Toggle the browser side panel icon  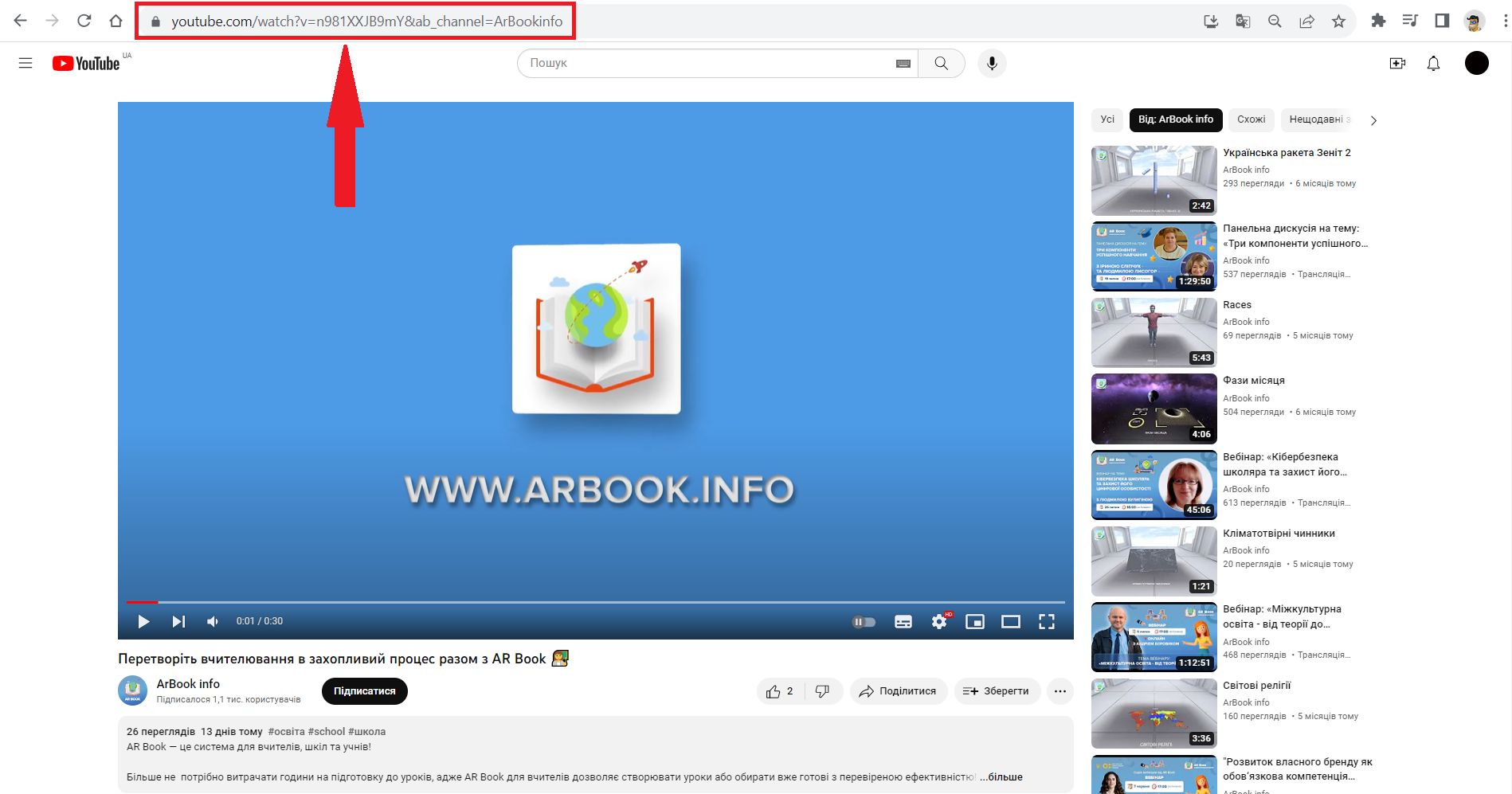[1442, 21]
